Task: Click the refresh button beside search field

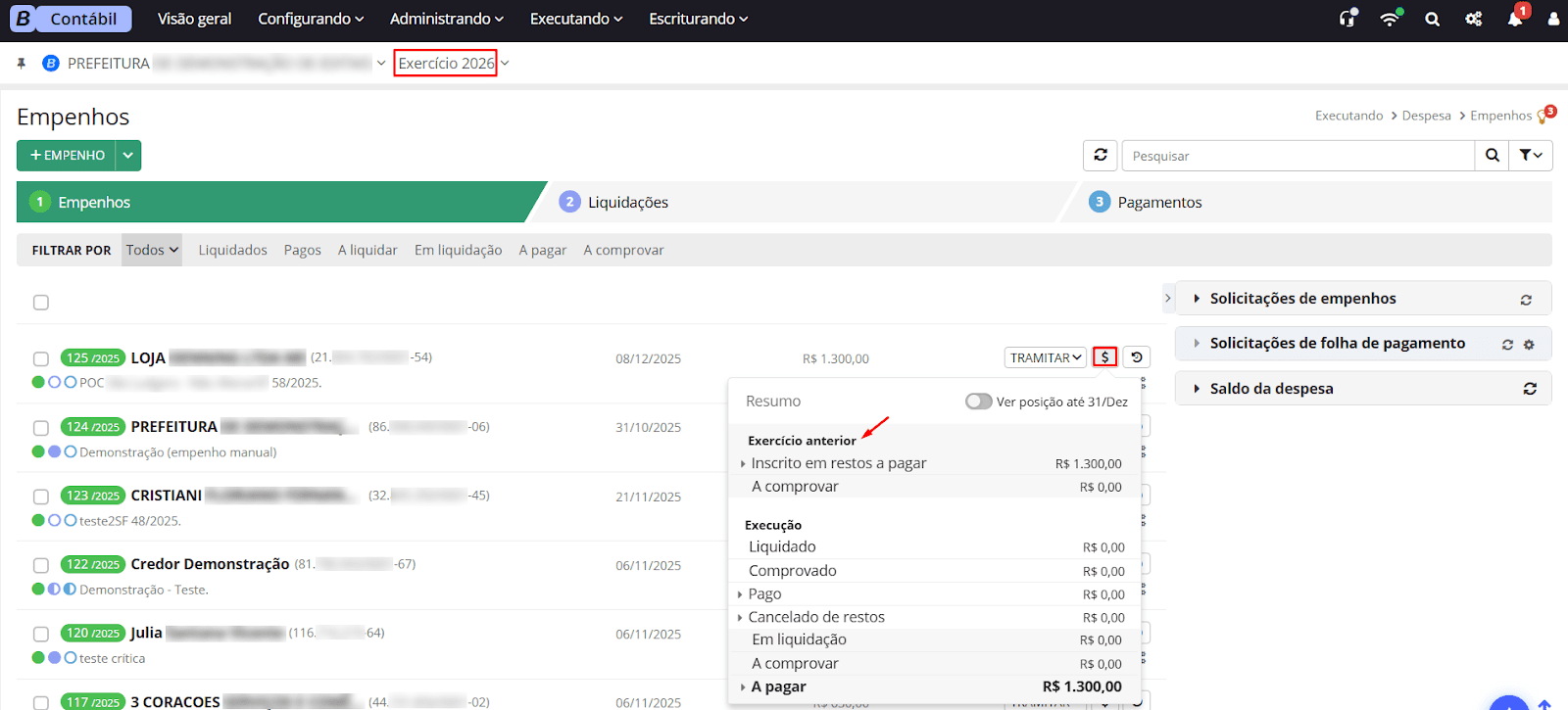Action: pos(1100,156)
